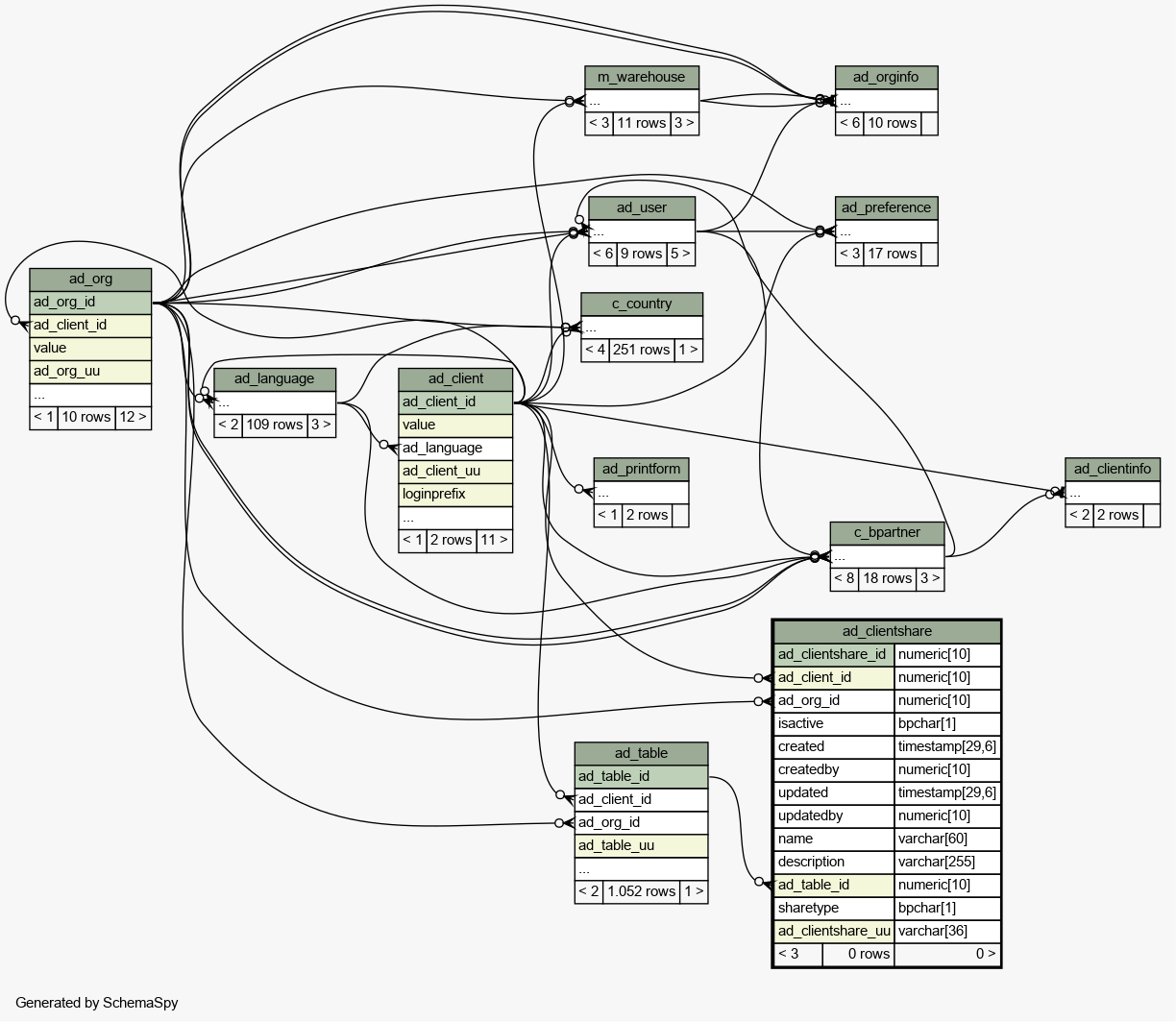Open the ad_orginfo table header

tap(885, 77)
